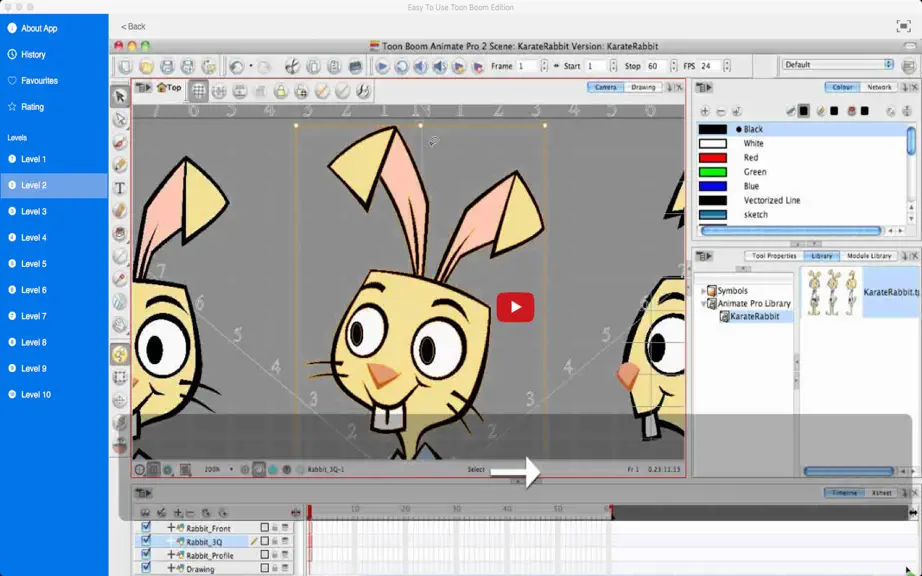Expand the Symbols folder in Library
922x576 pixels.
coord(703,291)
